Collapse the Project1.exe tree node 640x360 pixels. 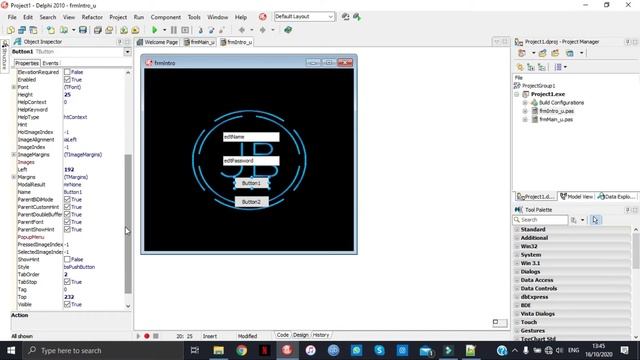(x=517, y=94)
